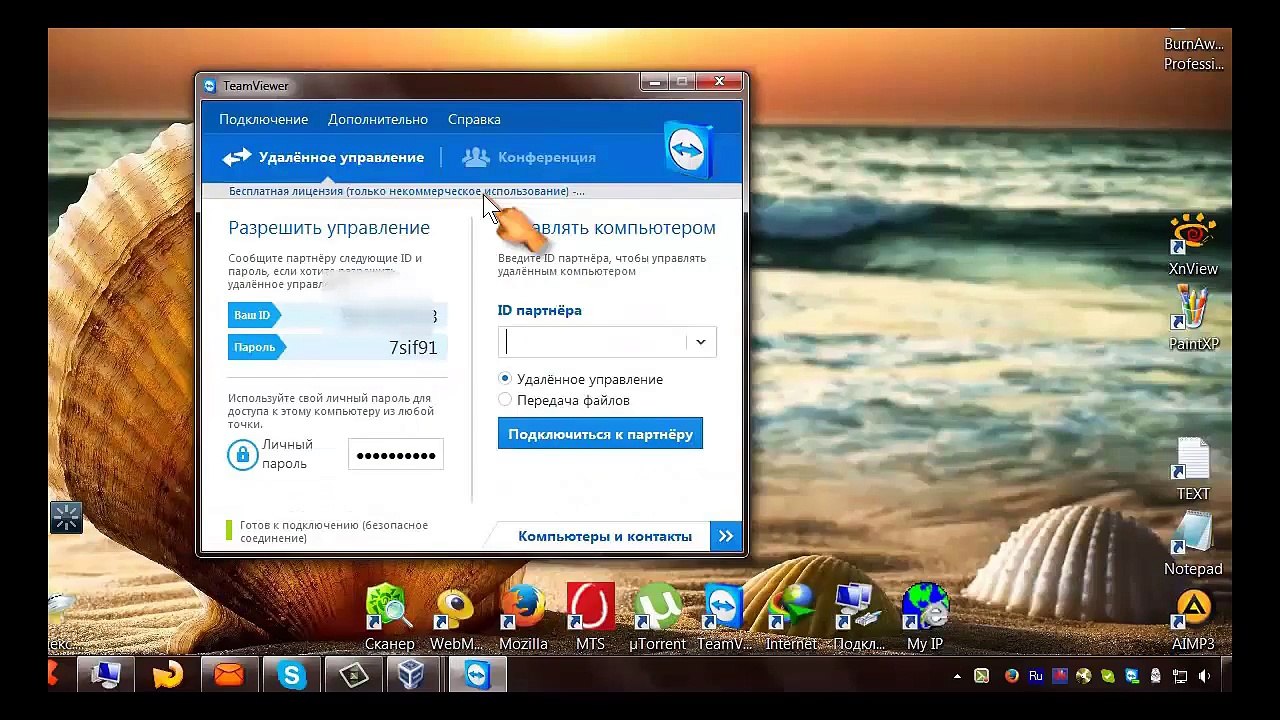
Task: Open the orange mail app in taskbar
Action: pos(229,676)
